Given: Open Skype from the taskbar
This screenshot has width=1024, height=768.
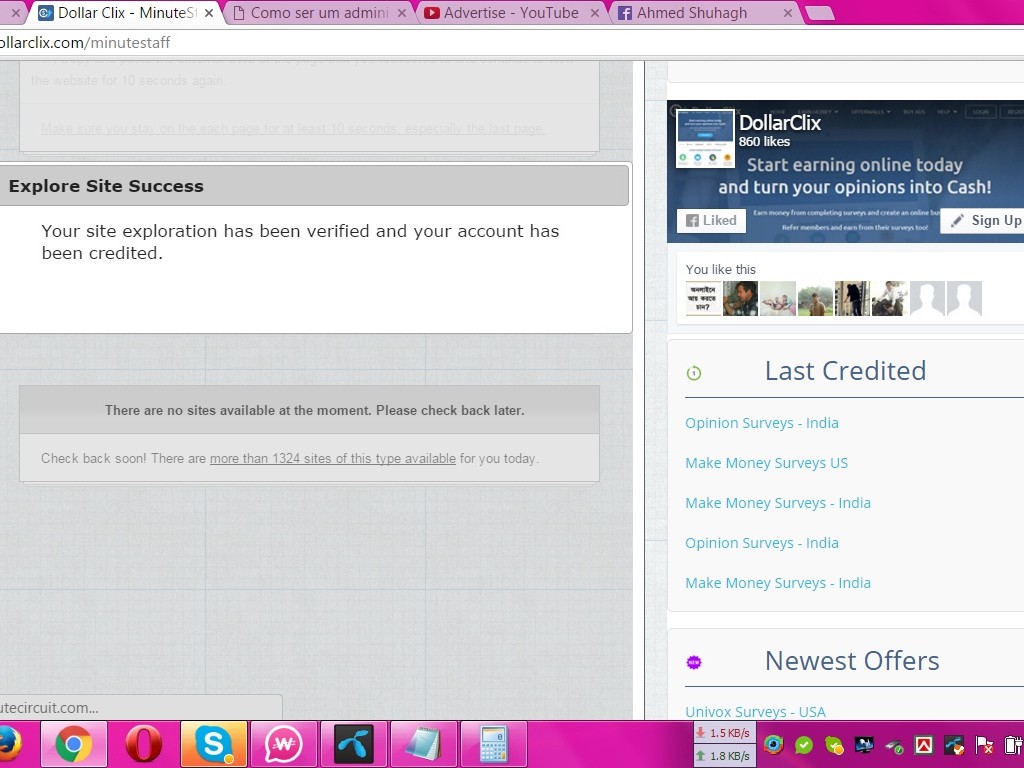Looking at the screenshot, I should point(213,745).
